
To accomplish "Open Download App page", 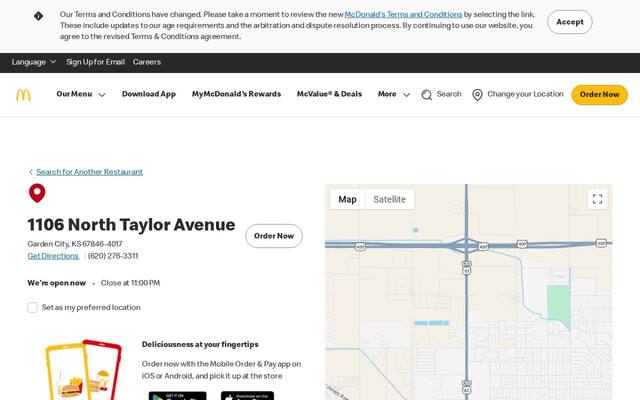I will coord(149,94).
